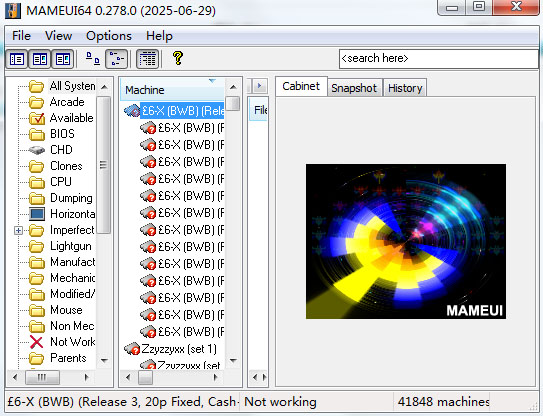Click folder tree horizontal scroll left arrow

15,377
